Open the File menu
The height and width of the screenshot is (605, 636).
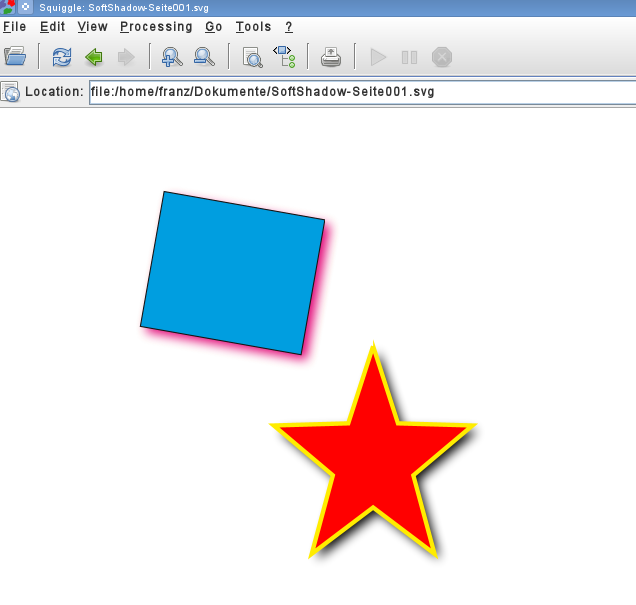point(14,27)
